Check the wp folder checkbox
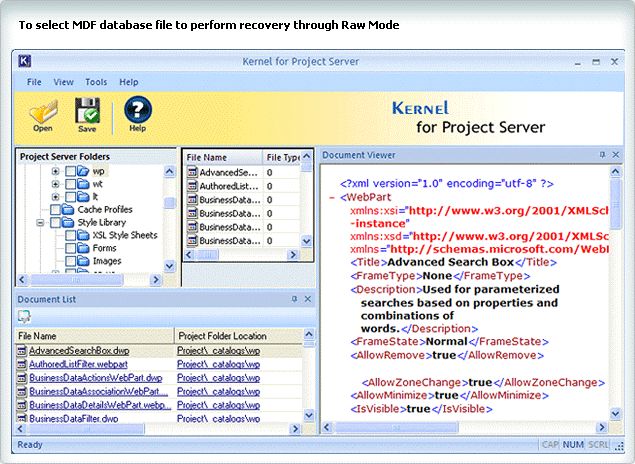The height and width of the screenshot is (464, 635). pos(70,172)
